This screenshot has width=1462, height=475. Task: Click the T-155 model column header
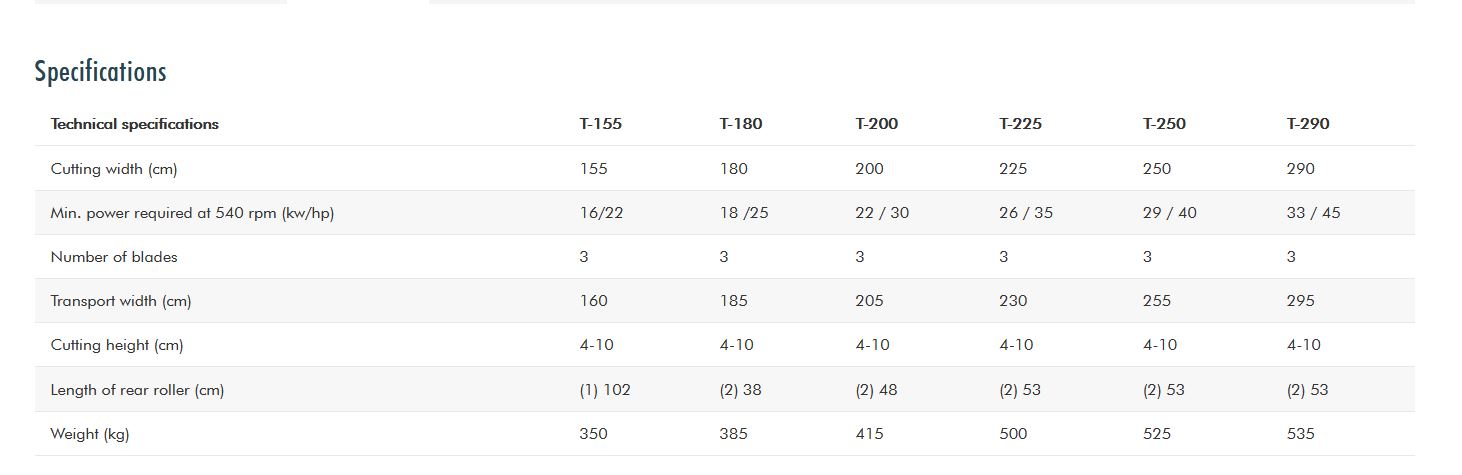[x=600, y=124]
